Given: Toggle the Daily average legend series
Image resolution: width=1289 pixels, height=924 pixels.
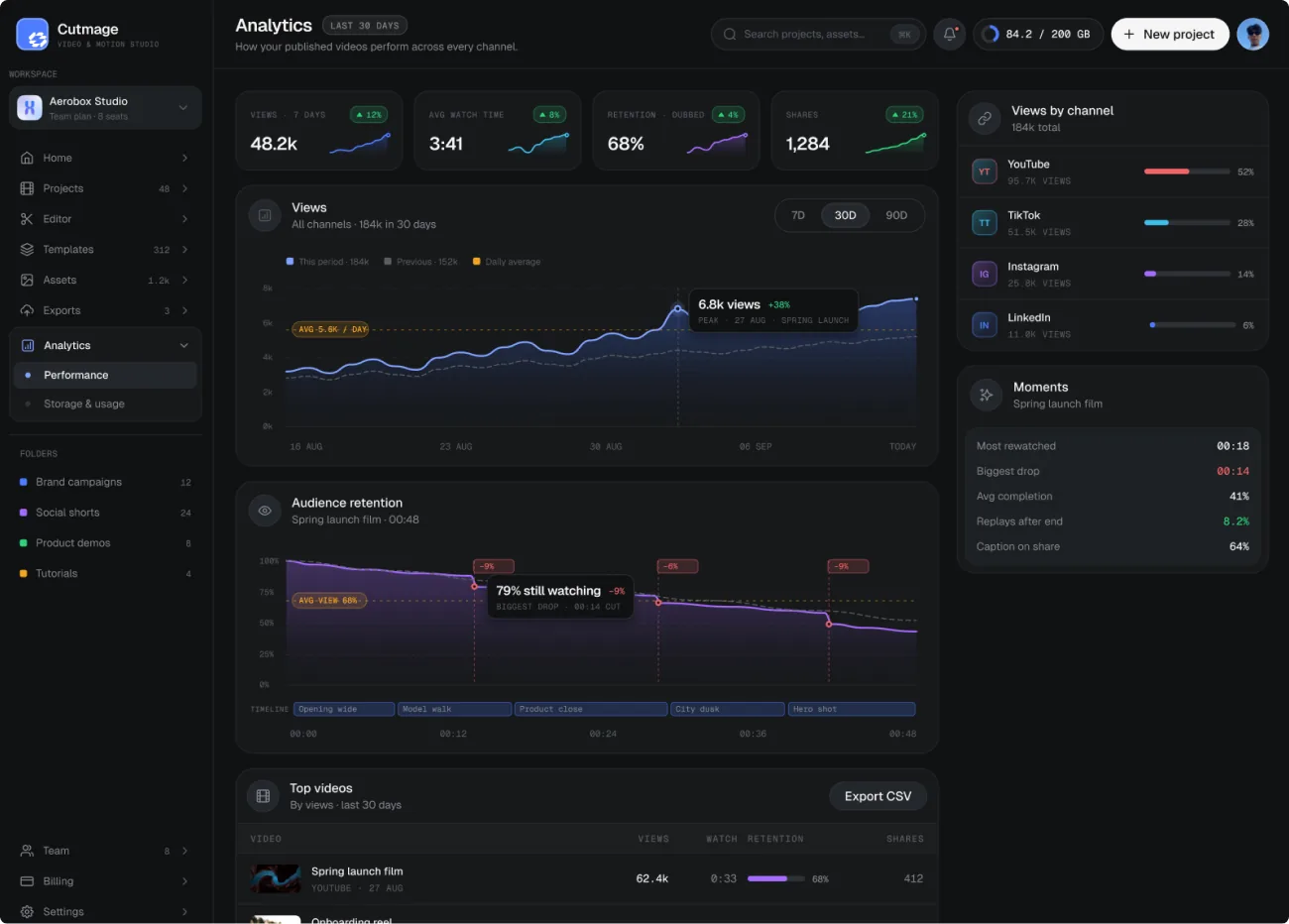Looking at the screenshot, I should click(x=507, y=263).
